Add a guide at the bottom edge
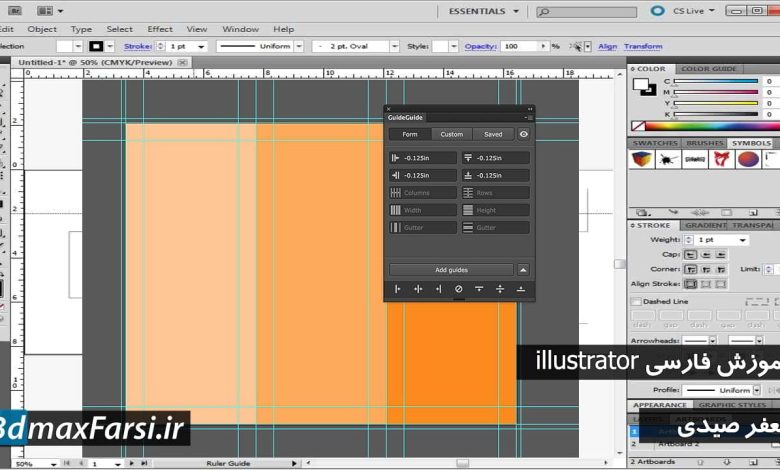780x470 pixels. coord(520,289)
